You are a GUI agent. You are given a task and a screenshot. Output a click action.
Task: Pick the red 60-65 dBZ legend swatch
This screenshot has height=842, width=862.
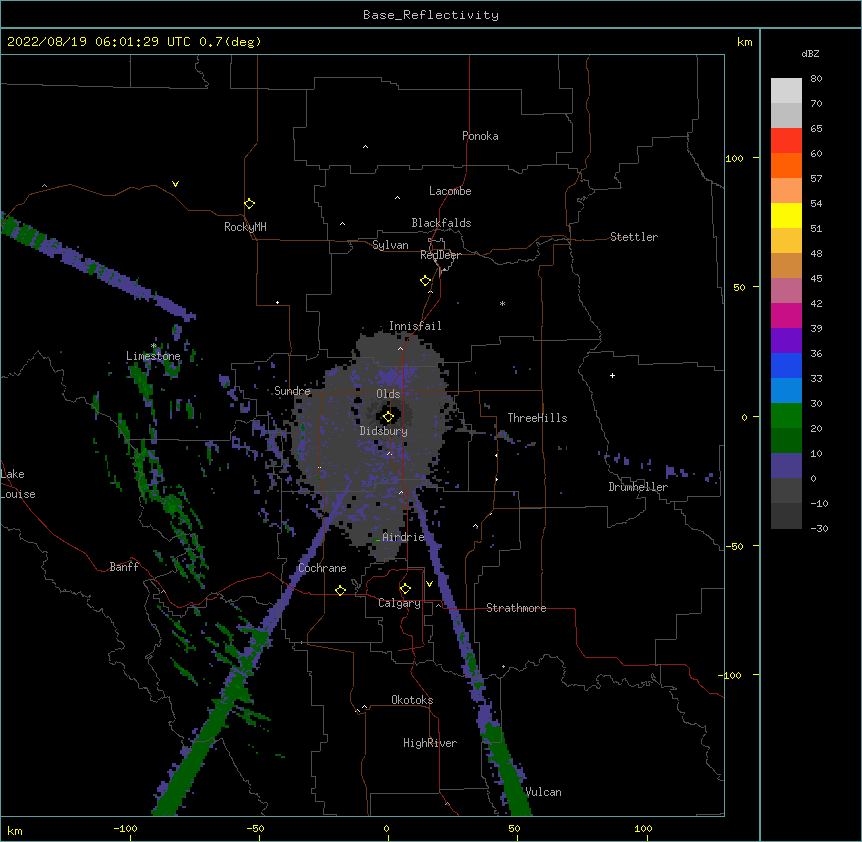[786, 141]
